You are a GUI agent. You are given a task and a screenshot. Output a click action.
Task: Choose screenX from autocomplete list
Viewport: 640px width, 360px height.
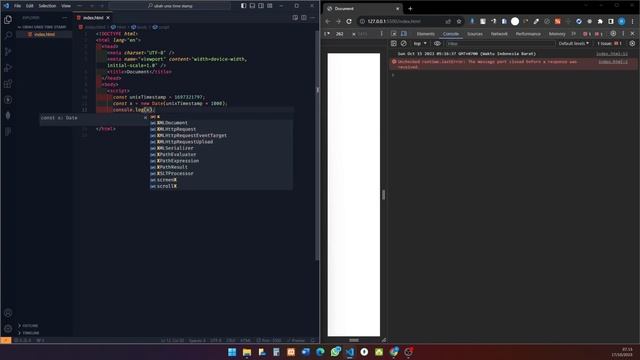[221, 180]
